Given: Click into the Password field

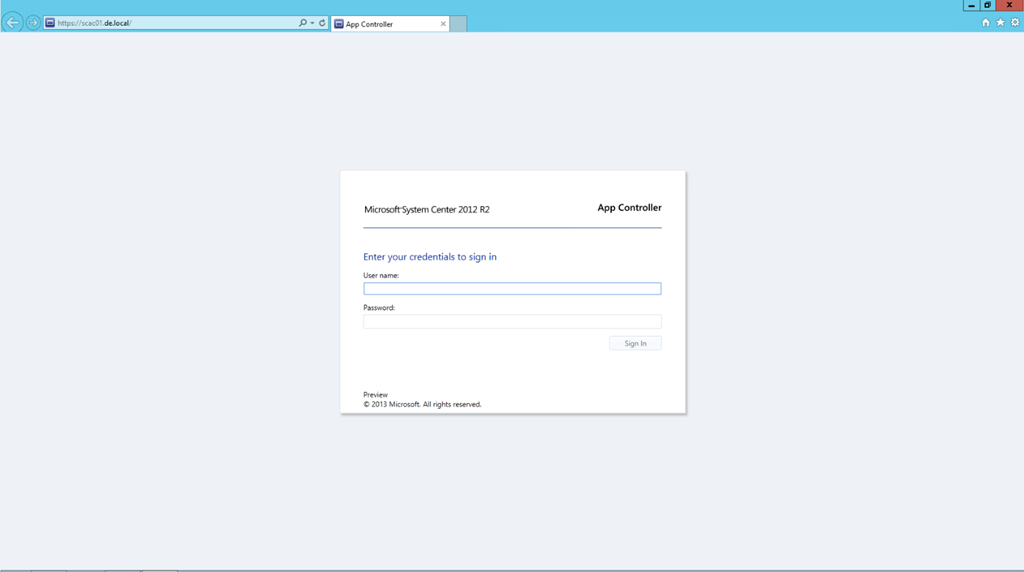Looking at the screenshot, I should tap(512, 322).
